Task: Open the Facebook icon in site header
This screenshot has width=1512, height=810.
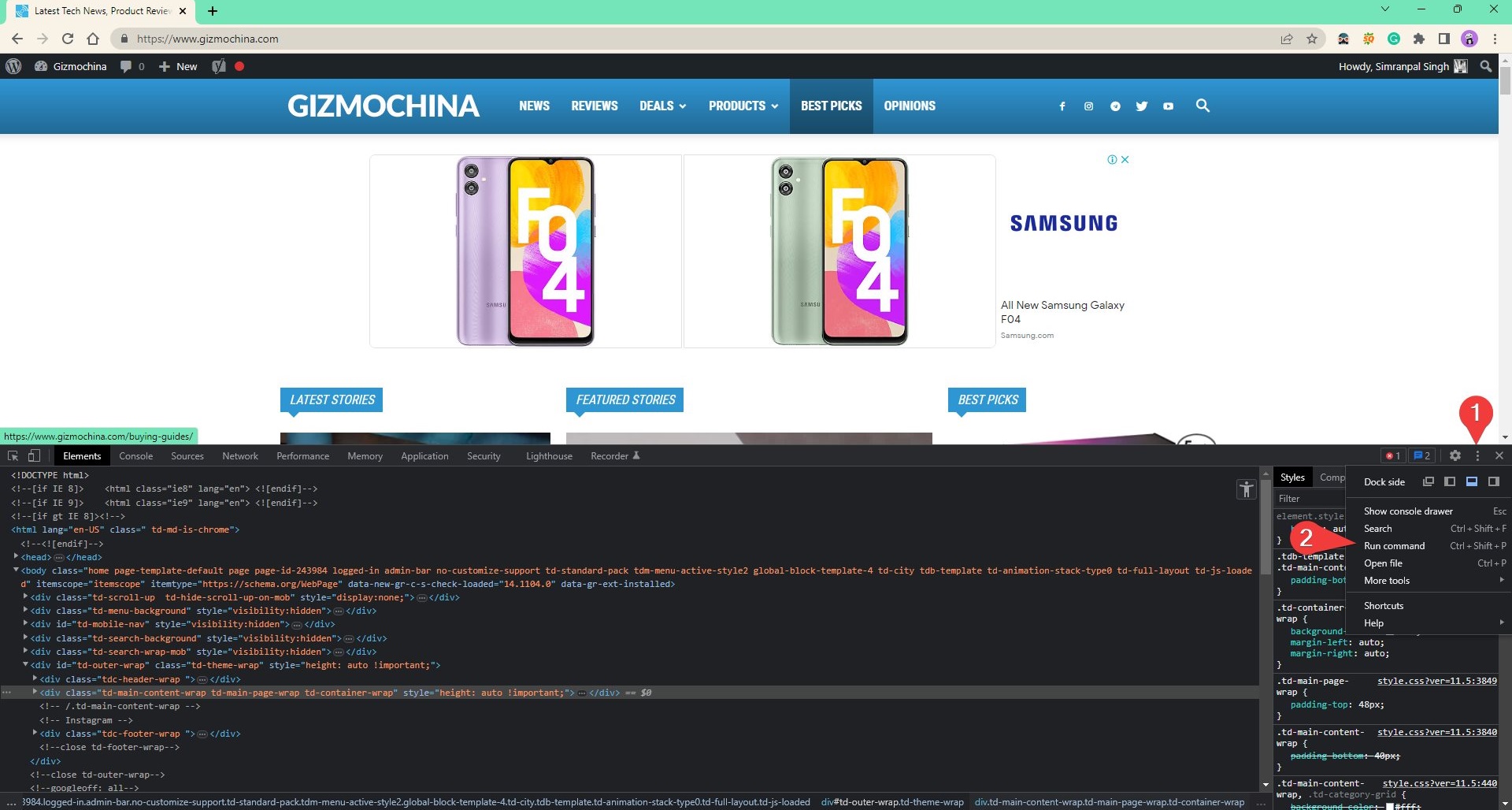Action: [x=1062, y=106]
